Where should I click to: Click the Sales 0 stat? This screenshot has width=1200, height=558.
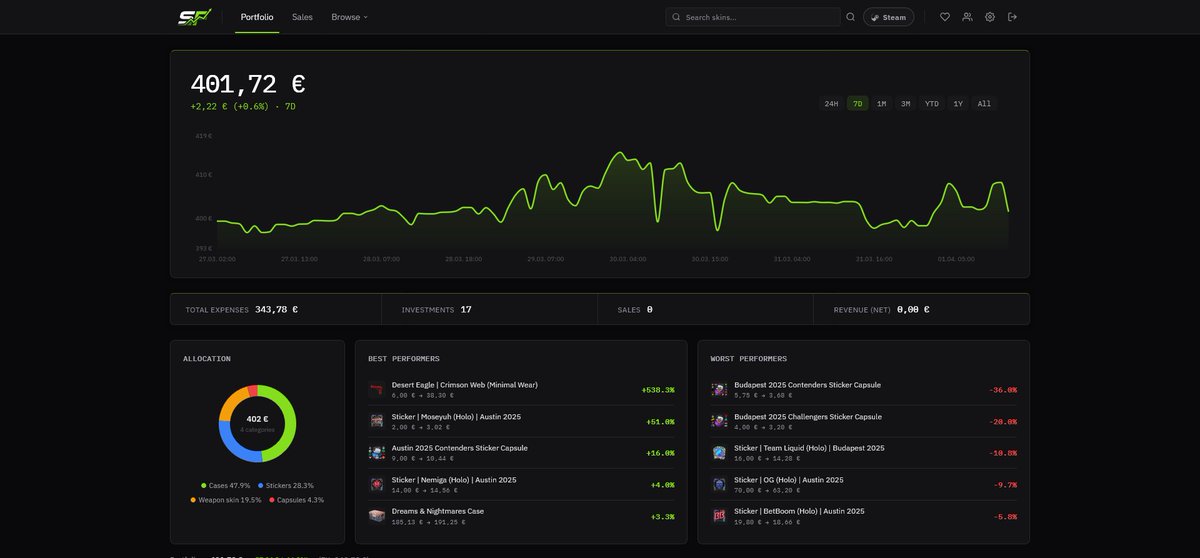pyautogui.click(x=705, y=309)
